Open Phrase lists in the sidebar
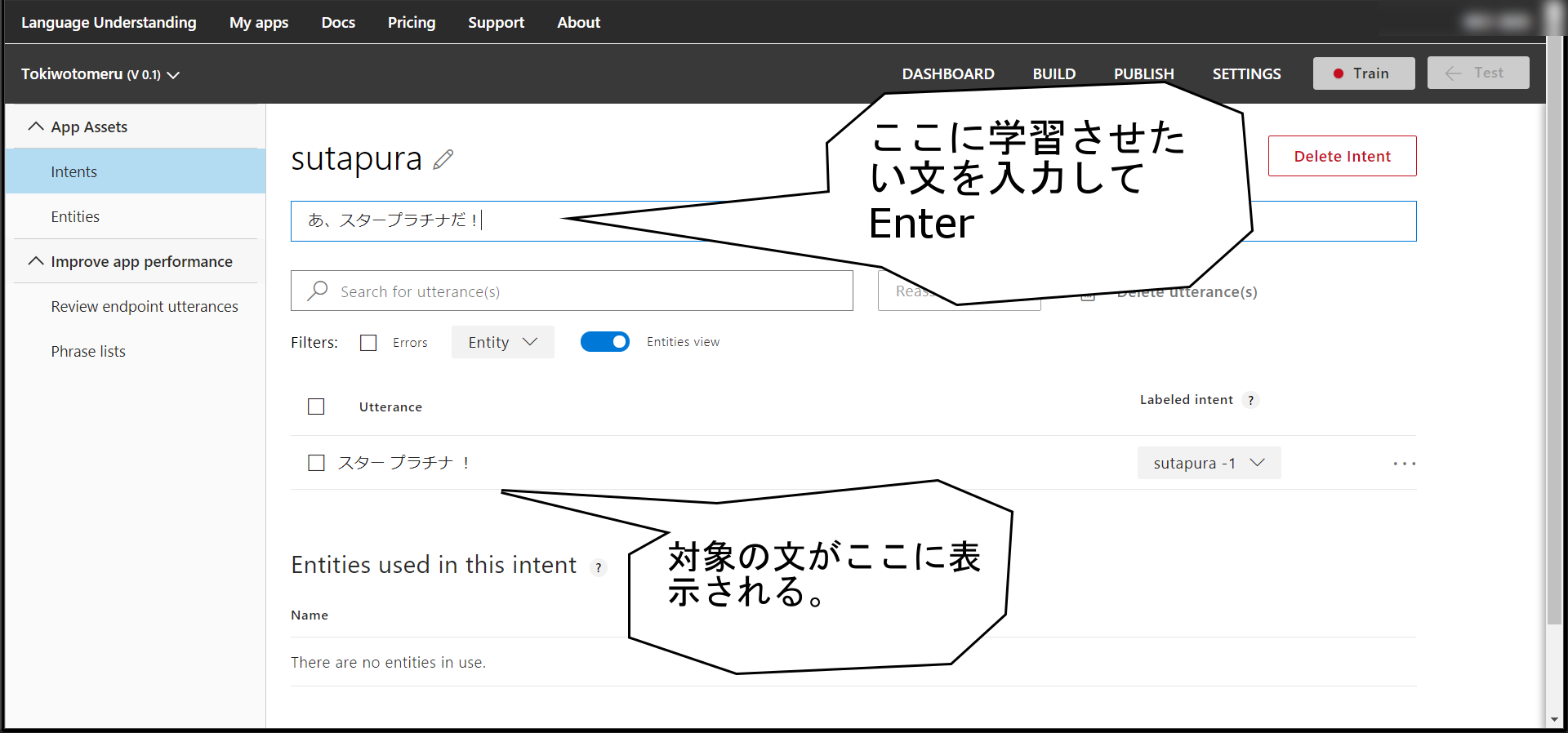This screenshot has width=1568, height=733. coord(88,351)
